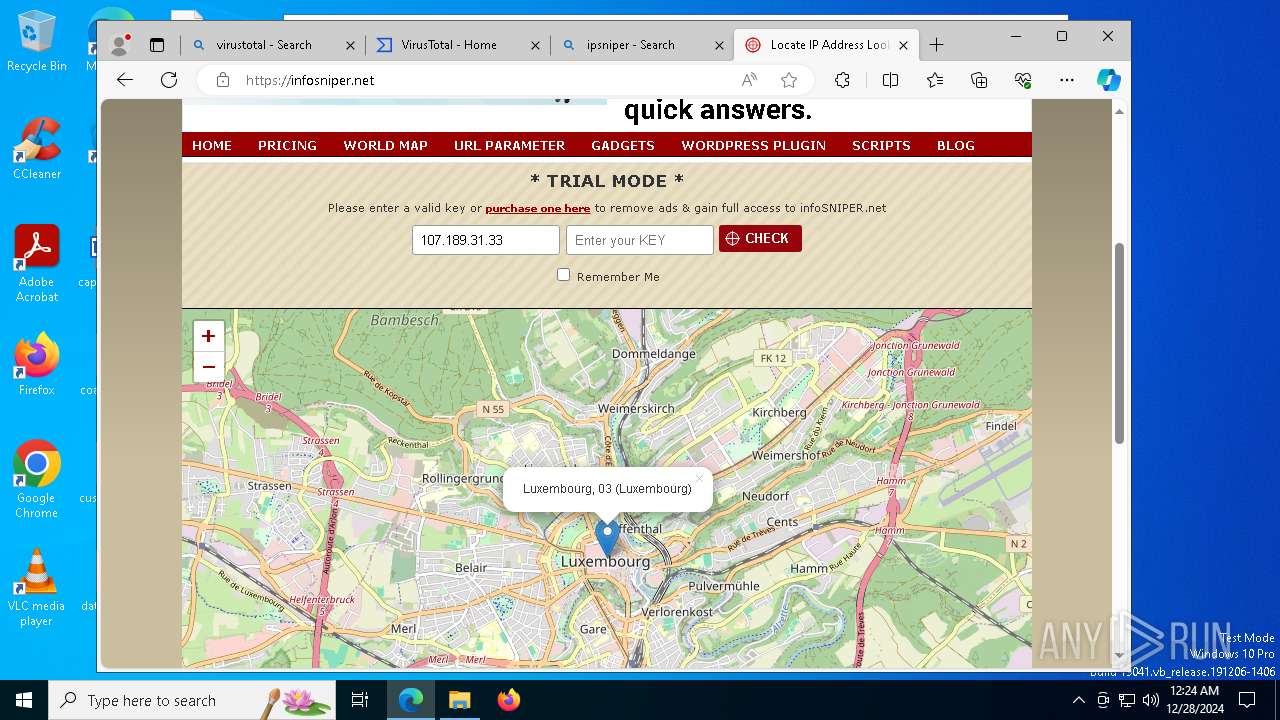Open VLC media player desktop icon

click(36, 588)
